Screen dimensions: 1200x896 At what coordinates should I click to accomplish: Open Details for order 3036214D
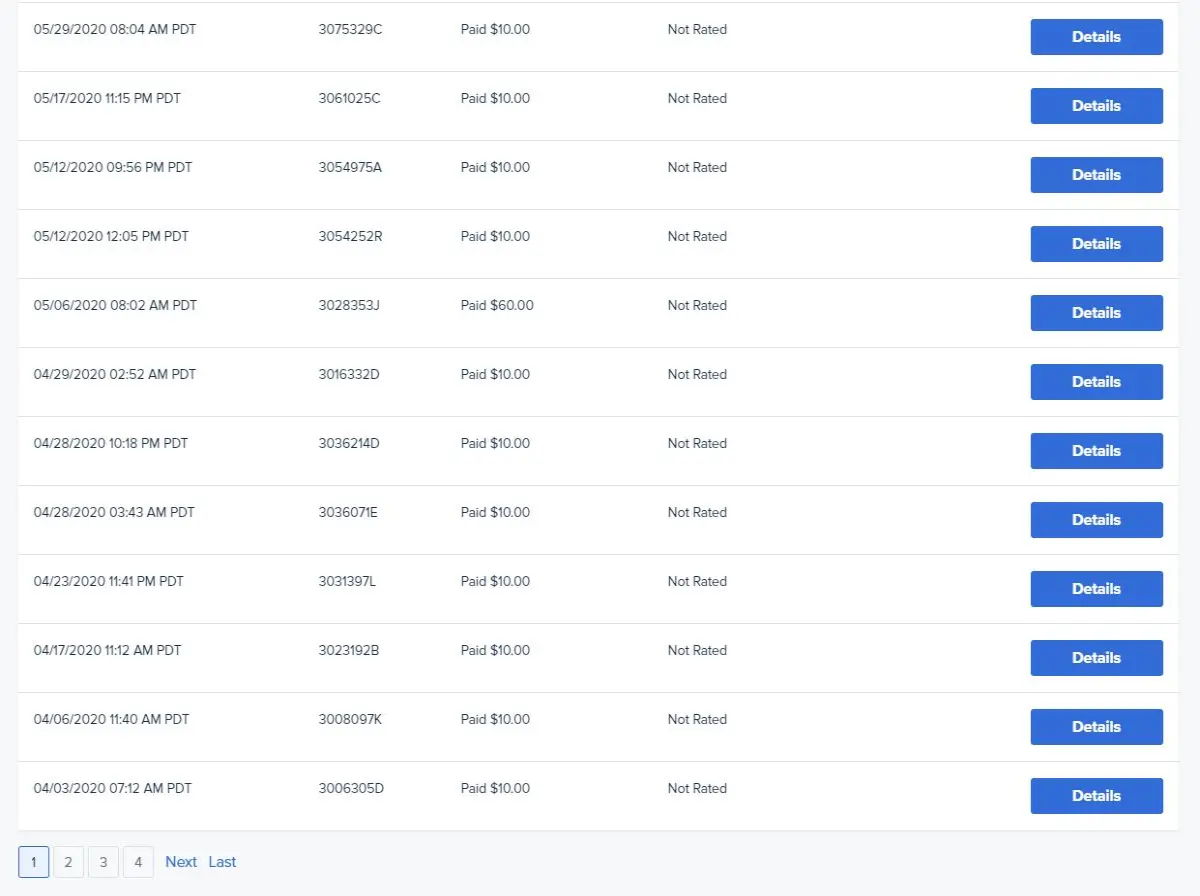point(1096,451)
